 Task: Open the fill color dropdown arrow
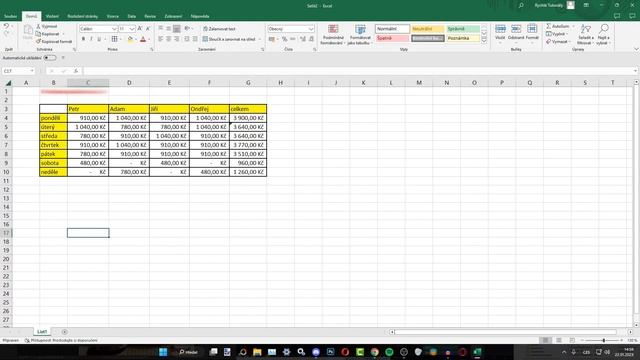pyautogui.click(x=136, y=39)
